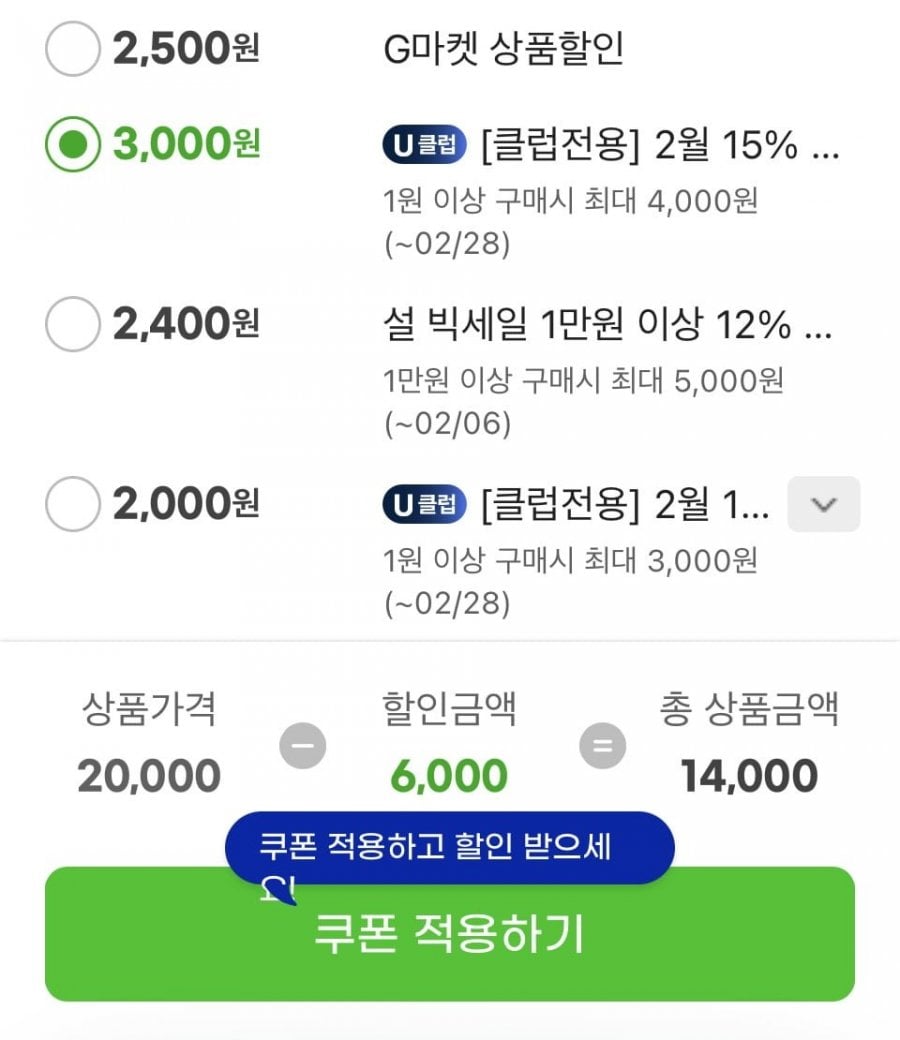900x1040 pixels.
Task: Click the 20,000 product price value
Action: [149, 776]
